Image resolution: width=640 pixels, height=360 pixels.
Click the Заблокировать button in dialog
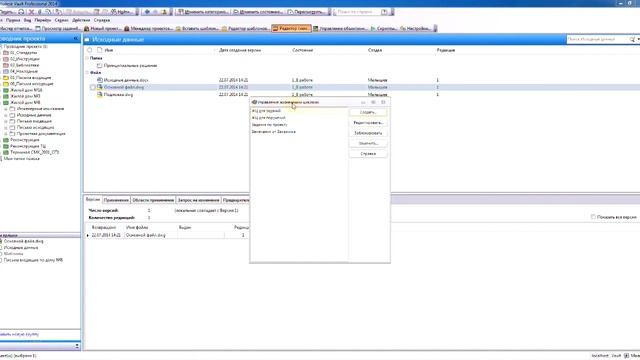coord(368,133)
